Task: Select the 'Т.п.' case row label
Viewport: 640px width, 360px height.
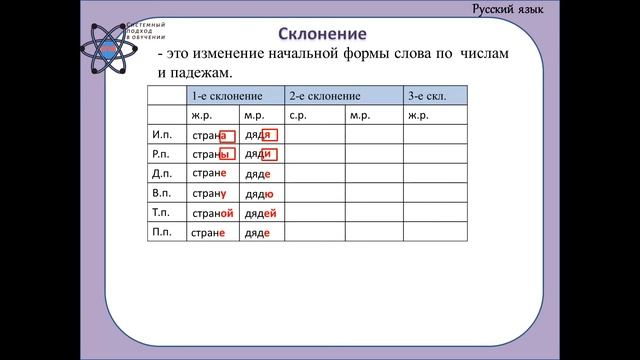Action: tap(161, 212)
